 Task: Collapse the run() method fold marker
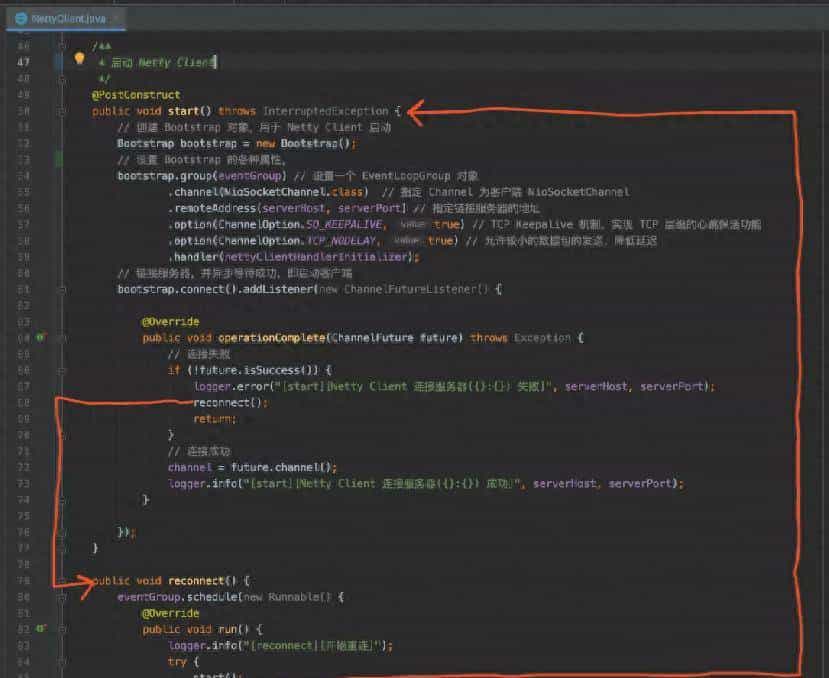(x=62, y=629)
